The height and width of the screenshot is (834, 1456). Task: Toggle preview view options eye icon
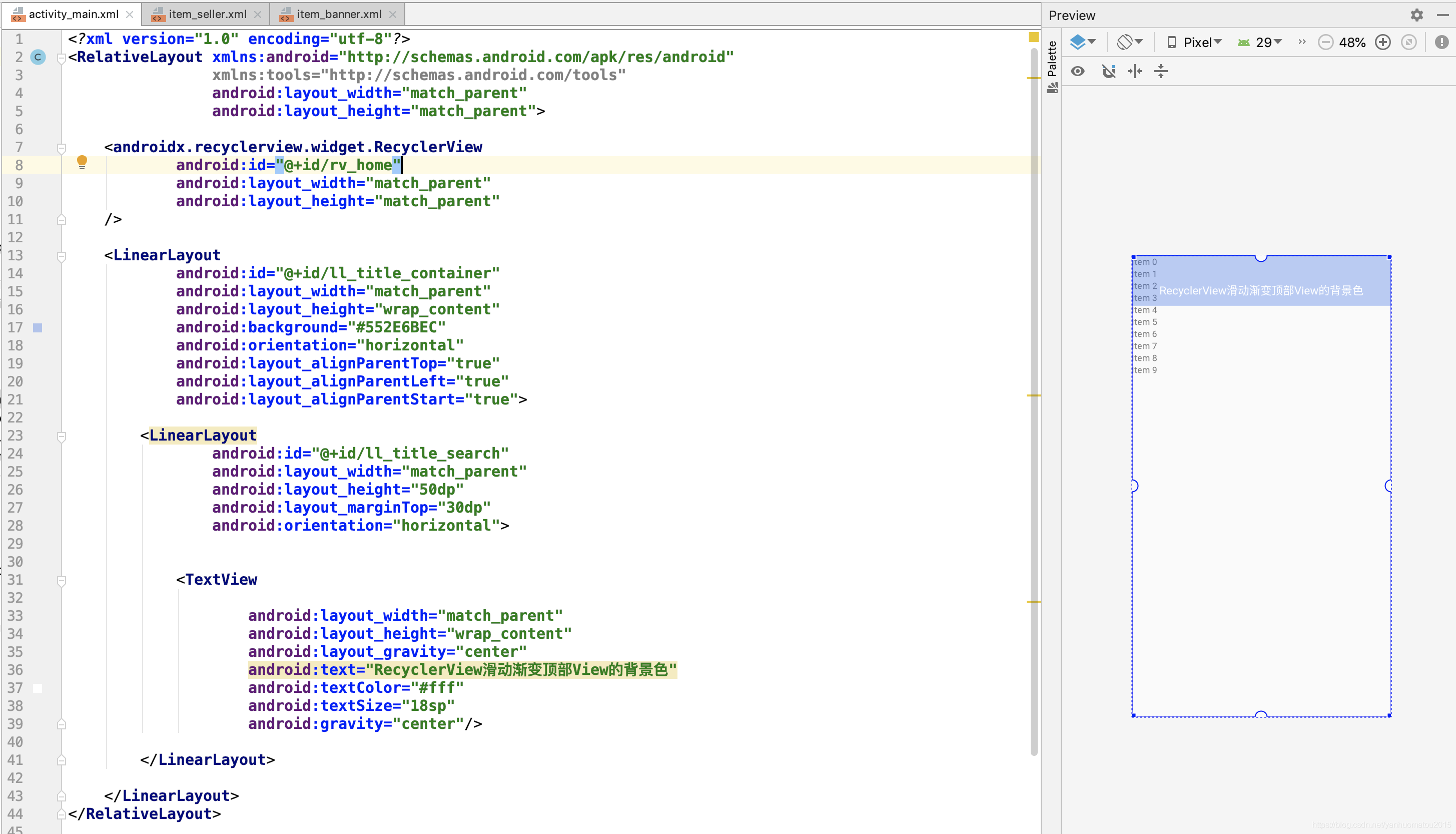point(1078,71)
